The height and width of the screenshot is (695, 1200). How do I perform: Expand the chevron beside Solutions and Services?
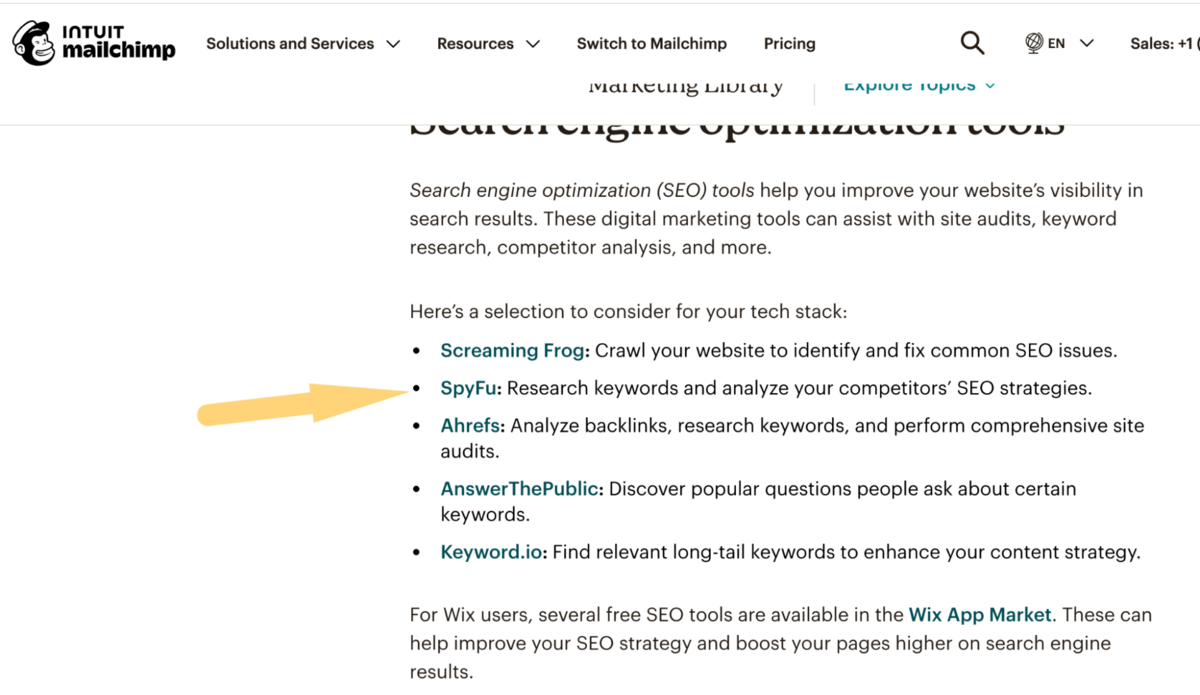click(393, 44)
